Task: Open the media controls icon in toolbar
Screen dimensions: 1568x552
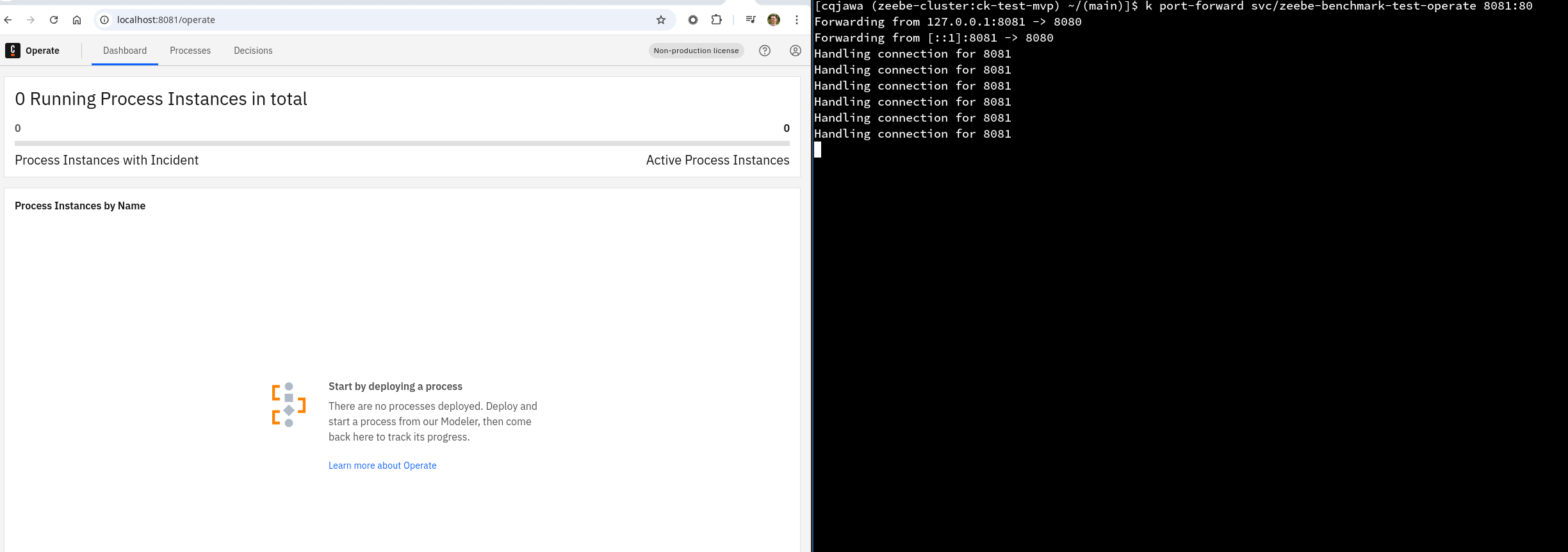Action: coord(751,20)
